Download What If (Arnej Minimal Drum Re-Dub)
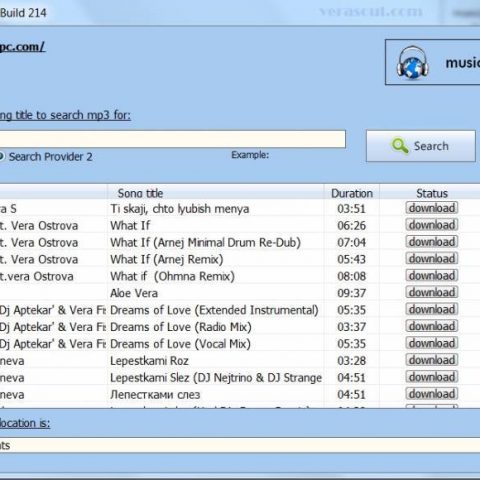 coord(432,242)
